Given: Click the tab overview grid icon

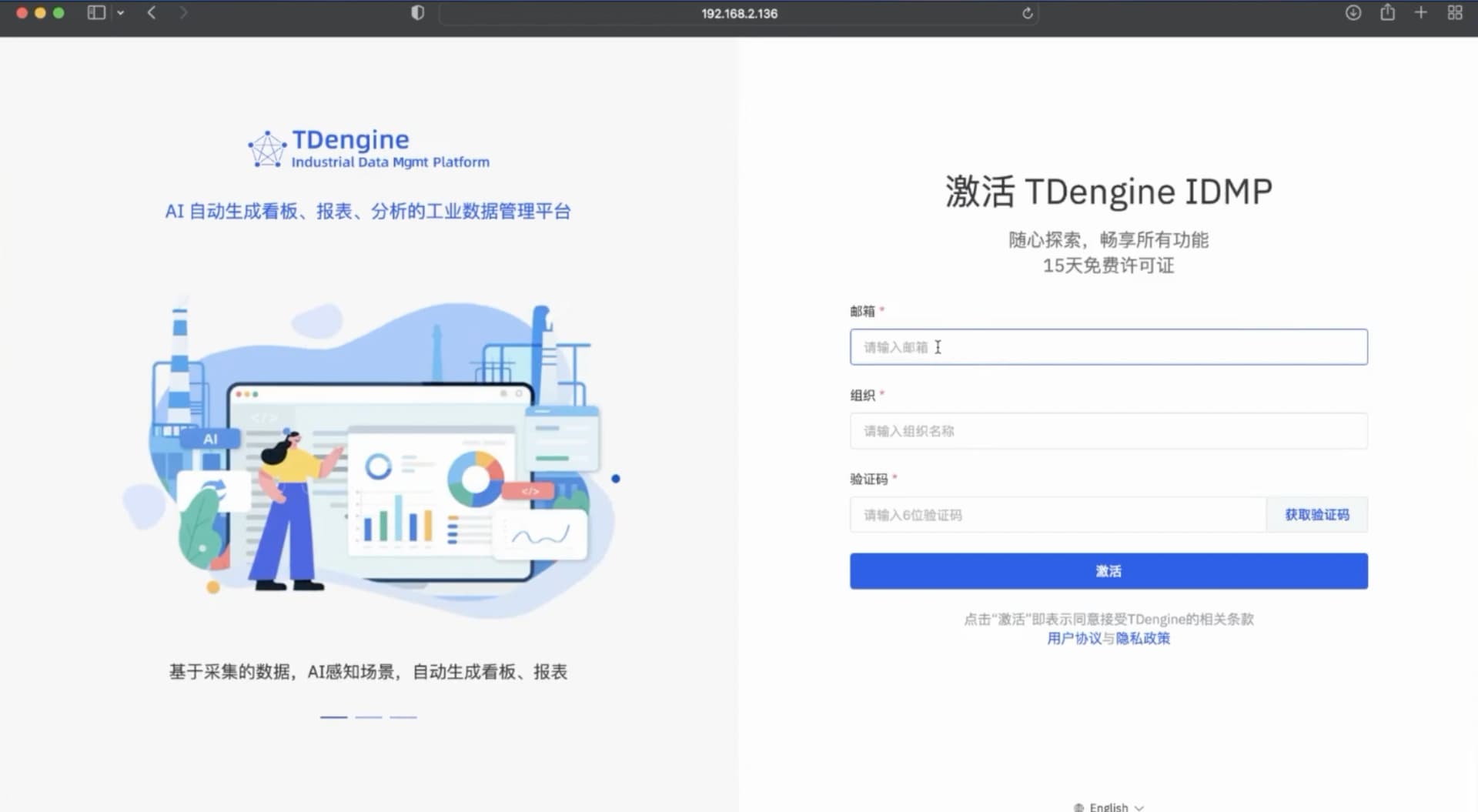Looking at the screenshot, I should [1455, 13].
